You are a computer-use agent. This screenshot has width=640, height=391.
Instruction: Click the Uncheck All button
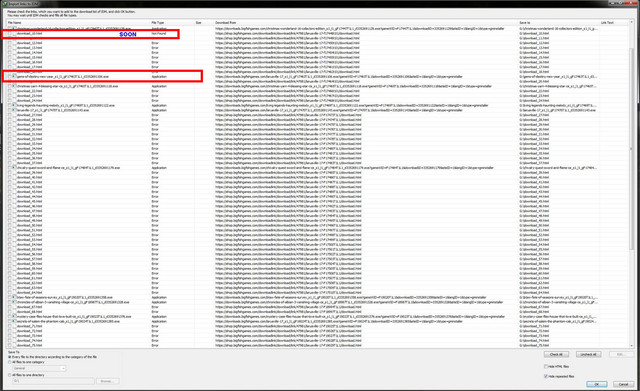point(588,354)
